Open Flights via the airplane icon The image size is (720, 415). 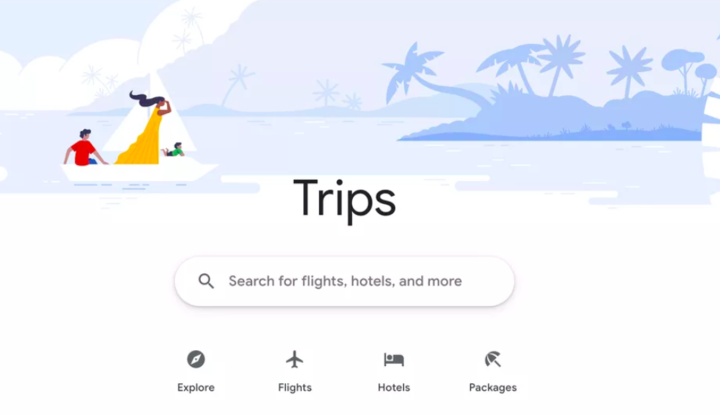295,359
